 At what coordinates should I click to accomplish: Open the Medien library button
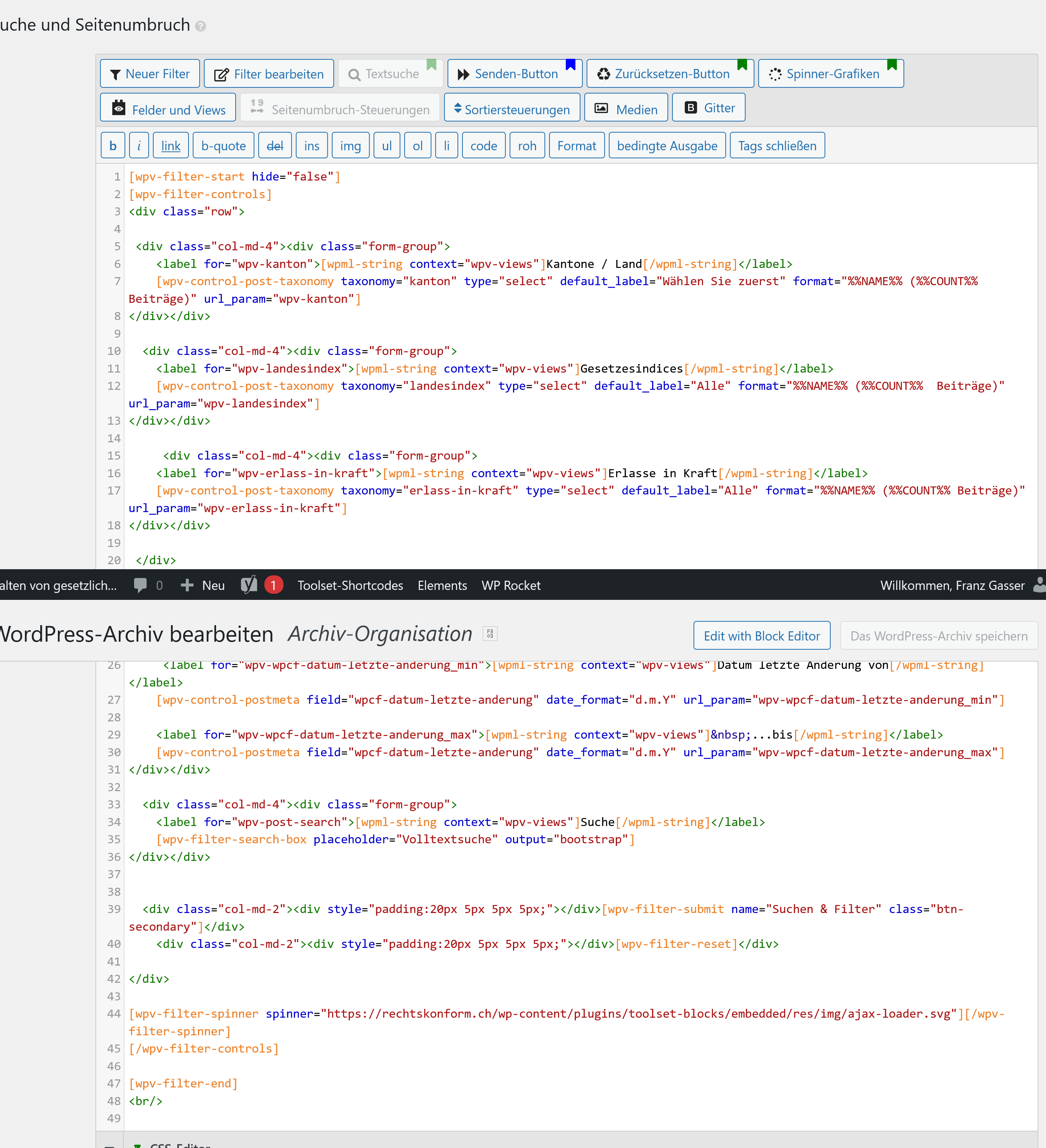pyautogui.click(x=626, y=108)
